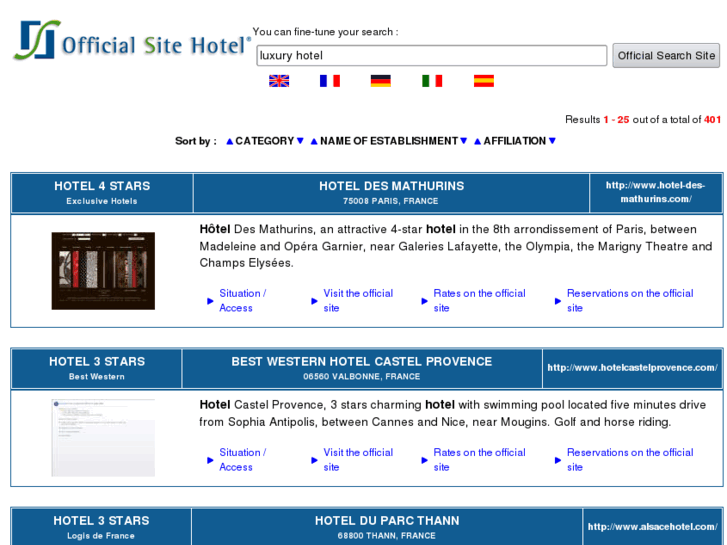Open reservations on official site for Castel Provence
The height and width of the screenshot is (545, 727).
click(x=630, y=460)
